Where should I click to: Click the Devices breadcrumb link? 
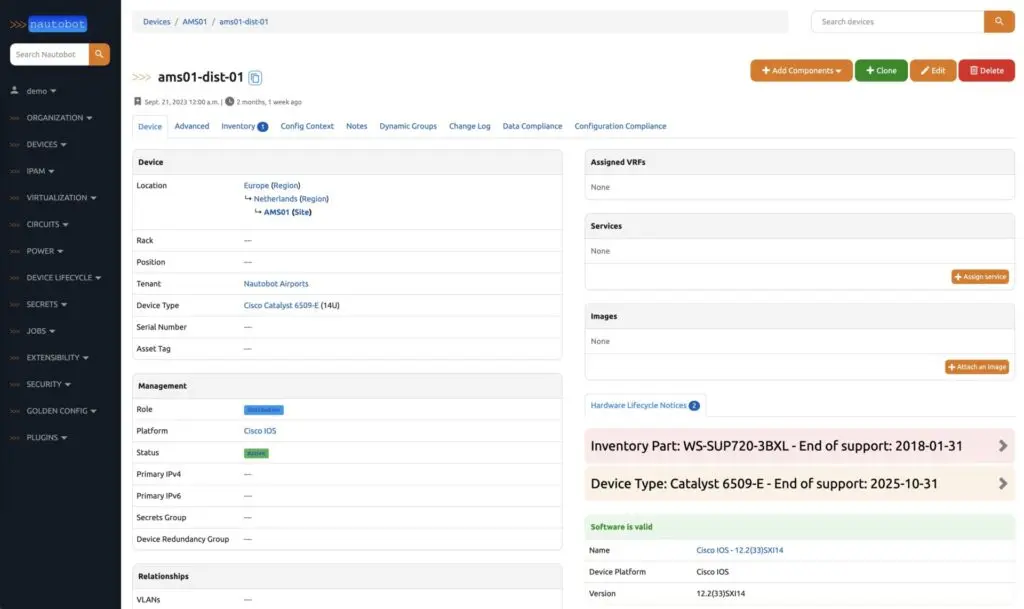[157, 22]
